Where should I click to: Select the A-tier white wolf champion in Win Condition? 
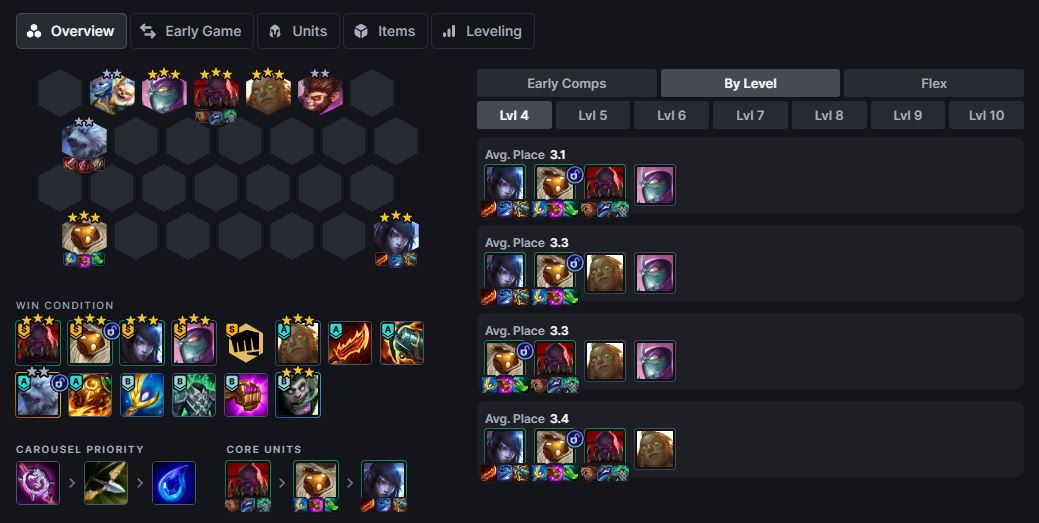(38, 395)
